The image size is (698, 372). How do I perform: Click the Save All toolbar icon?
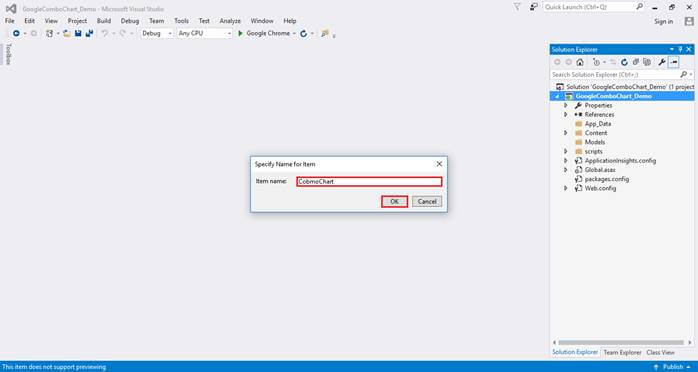[x=89, y=33]
